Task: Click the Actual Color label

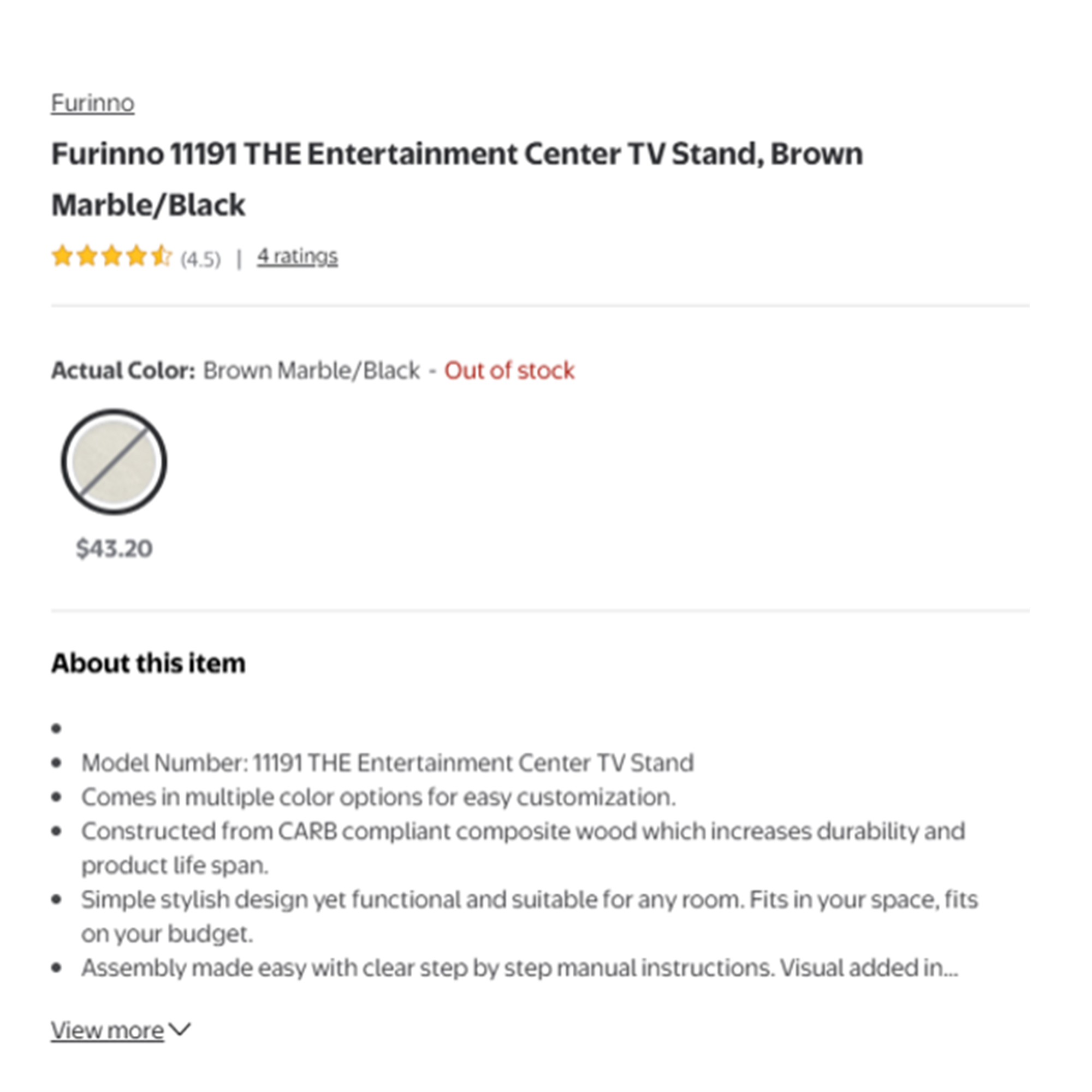Action: click(123, 371)
